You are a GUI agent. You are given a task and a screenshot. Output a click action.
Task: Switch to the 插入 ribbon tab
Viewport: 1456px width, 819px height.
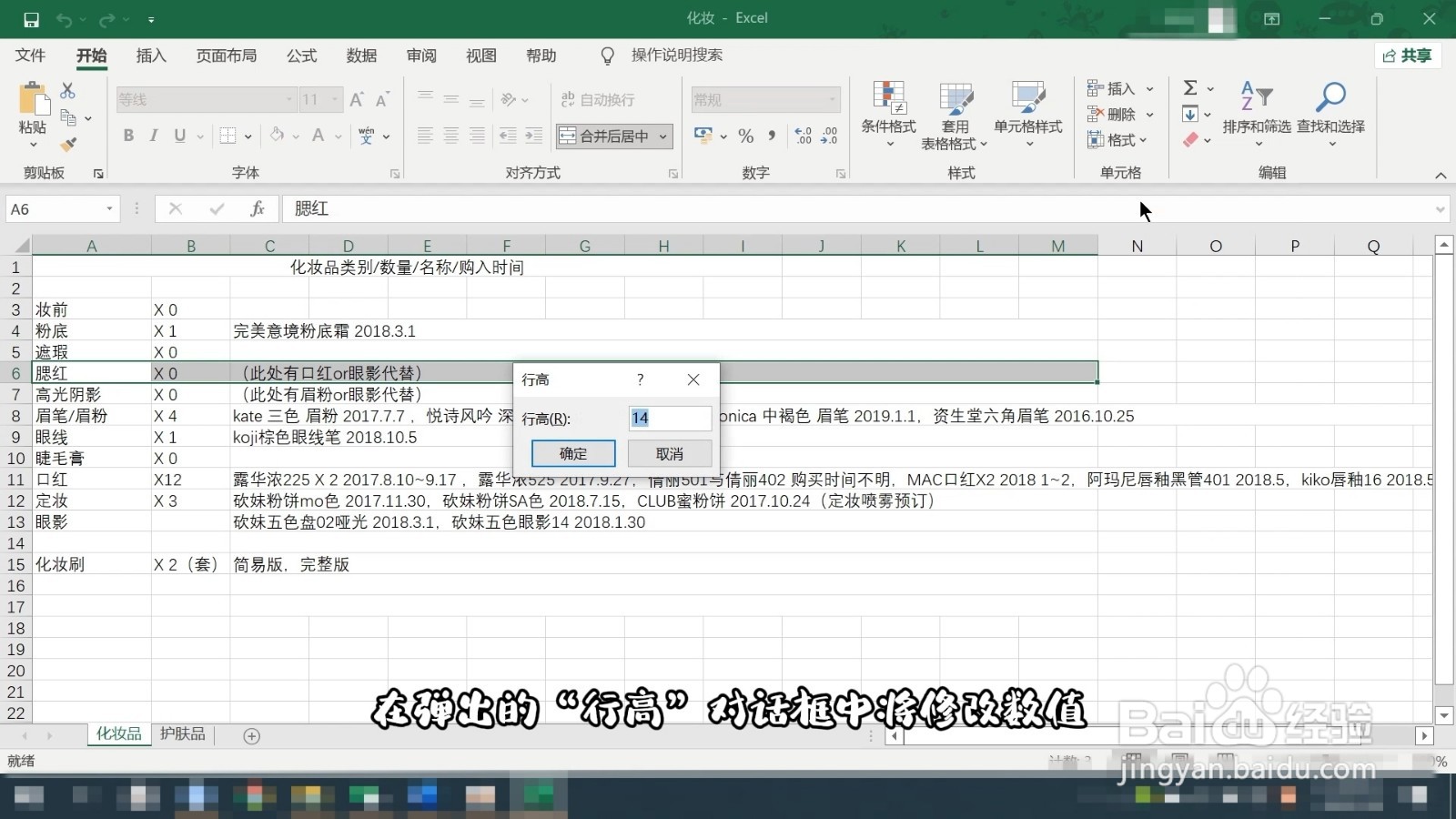pyautogui.click(x=151, y=56)
